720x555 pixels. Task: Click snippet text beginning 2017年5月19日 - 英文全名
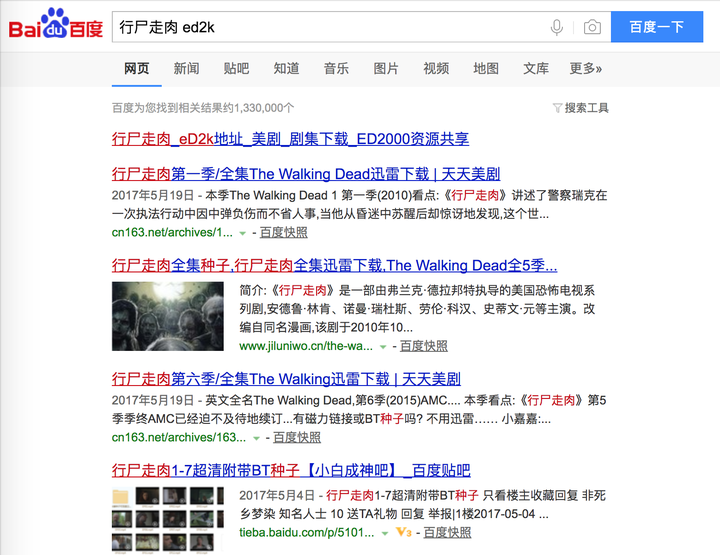tap(359, 409)
